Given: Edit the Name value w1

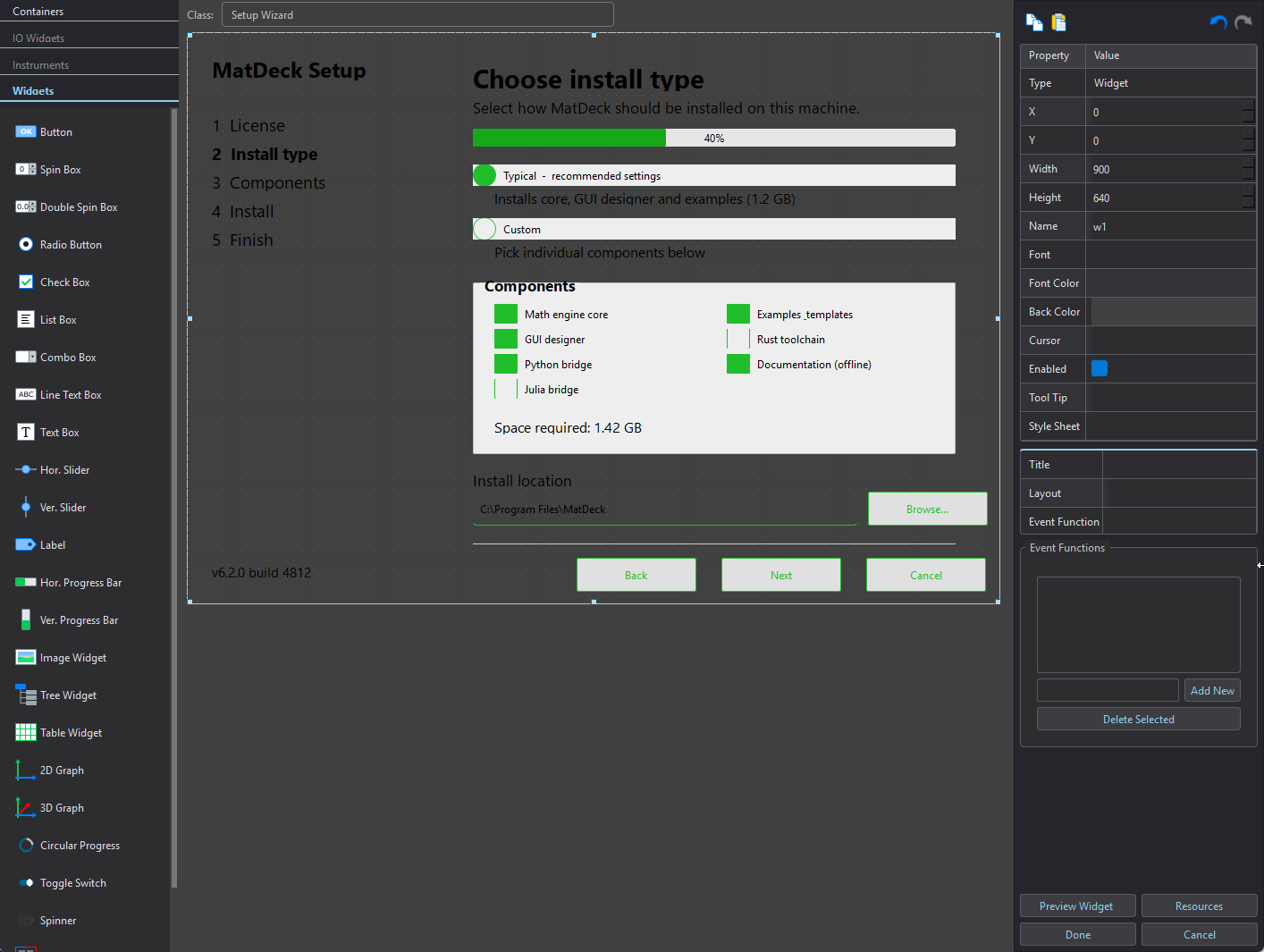Looking at the screenshot, I should (x=1172, y=226).
